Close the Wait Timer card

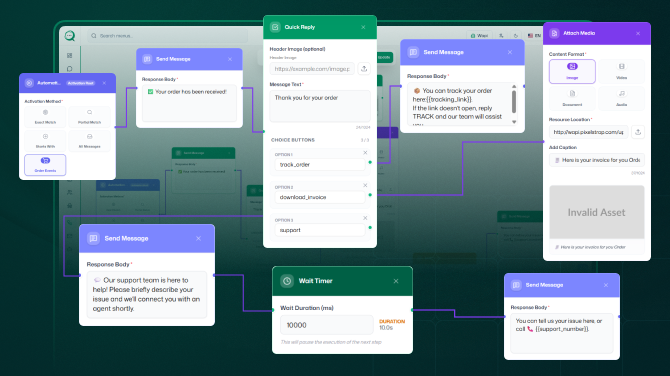coord(396,281)
